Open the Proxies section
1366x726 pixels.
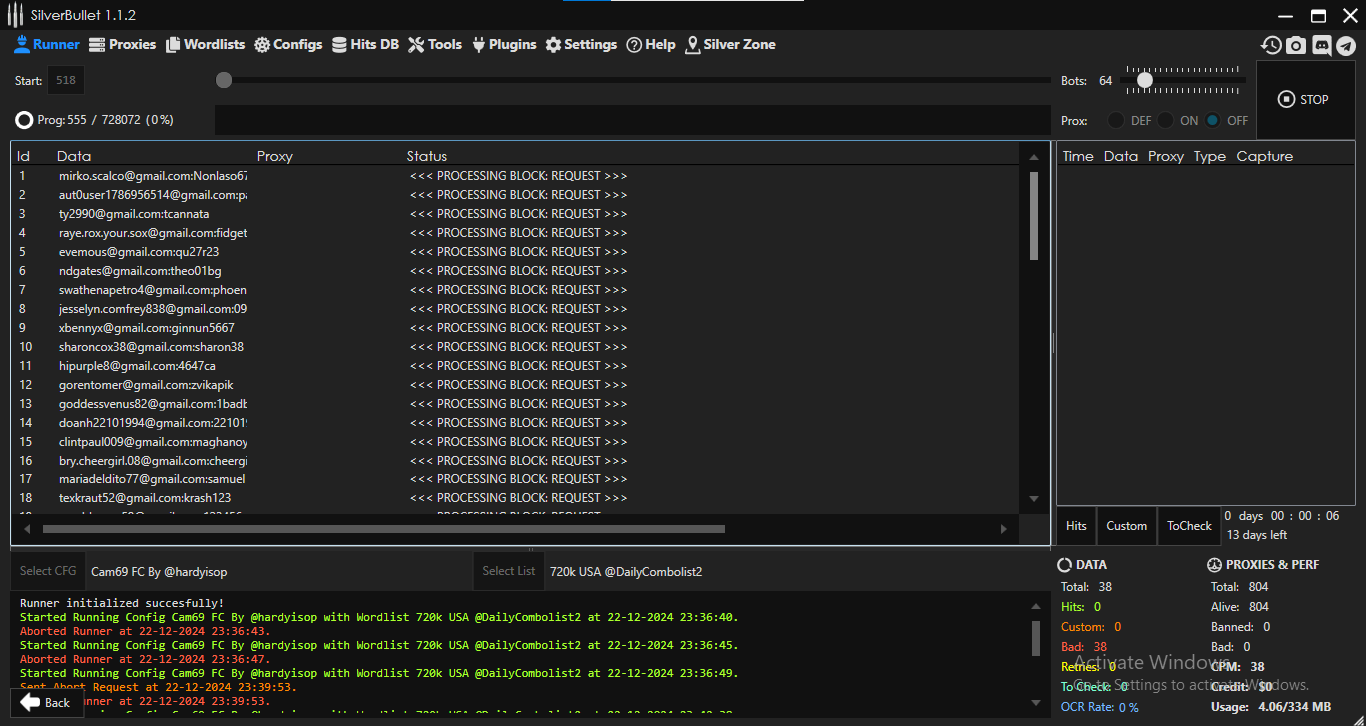click(x=123, y=44)
